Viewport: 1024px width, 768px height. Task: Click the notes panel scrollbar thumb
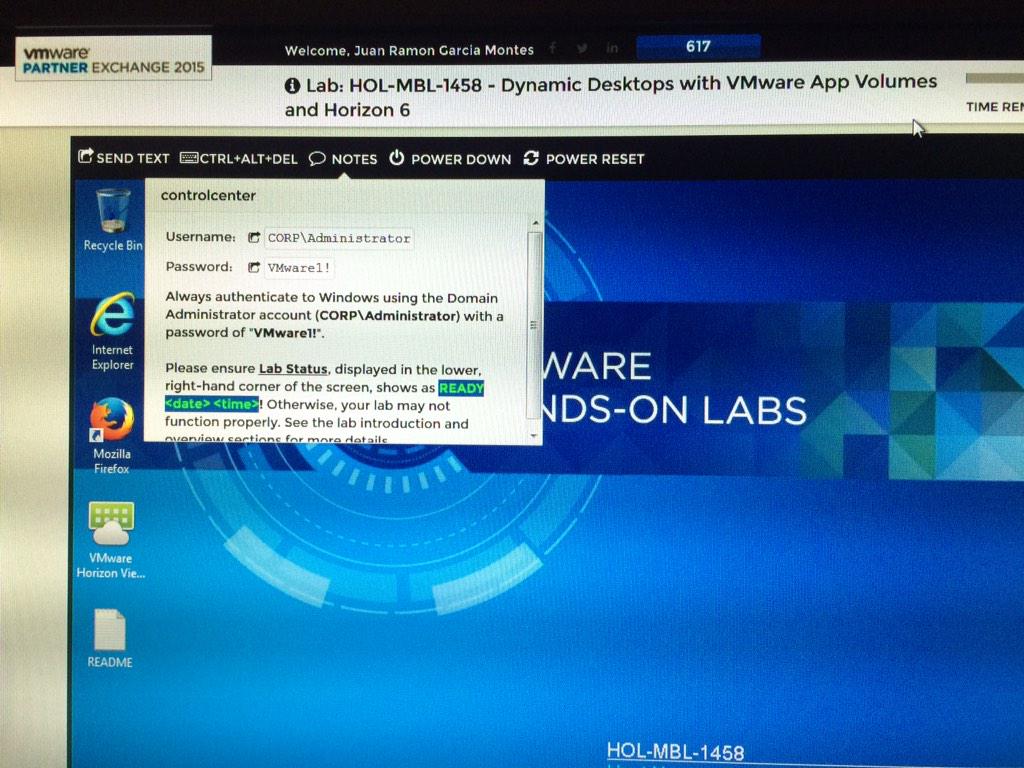pos(534,325)
